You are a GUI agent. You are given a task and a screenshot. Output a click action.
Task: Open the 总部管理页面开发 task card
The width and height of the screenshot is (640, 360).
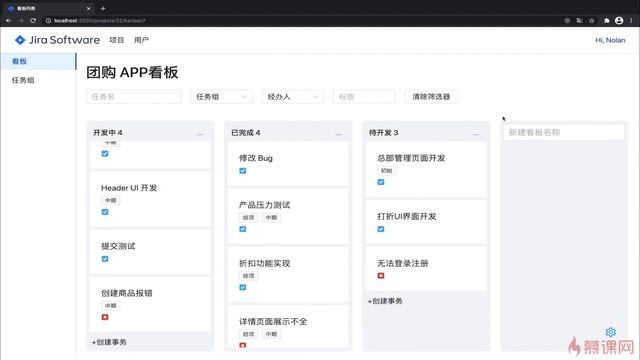(x=426, y=169)
